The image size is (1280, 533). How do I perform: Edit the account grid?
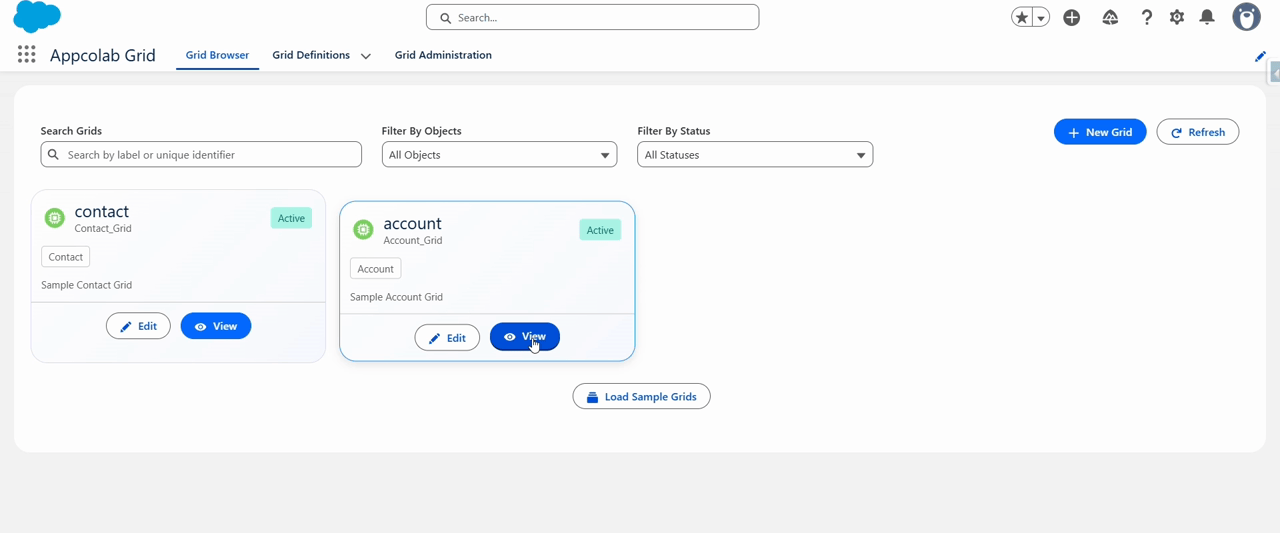[447, 338]
